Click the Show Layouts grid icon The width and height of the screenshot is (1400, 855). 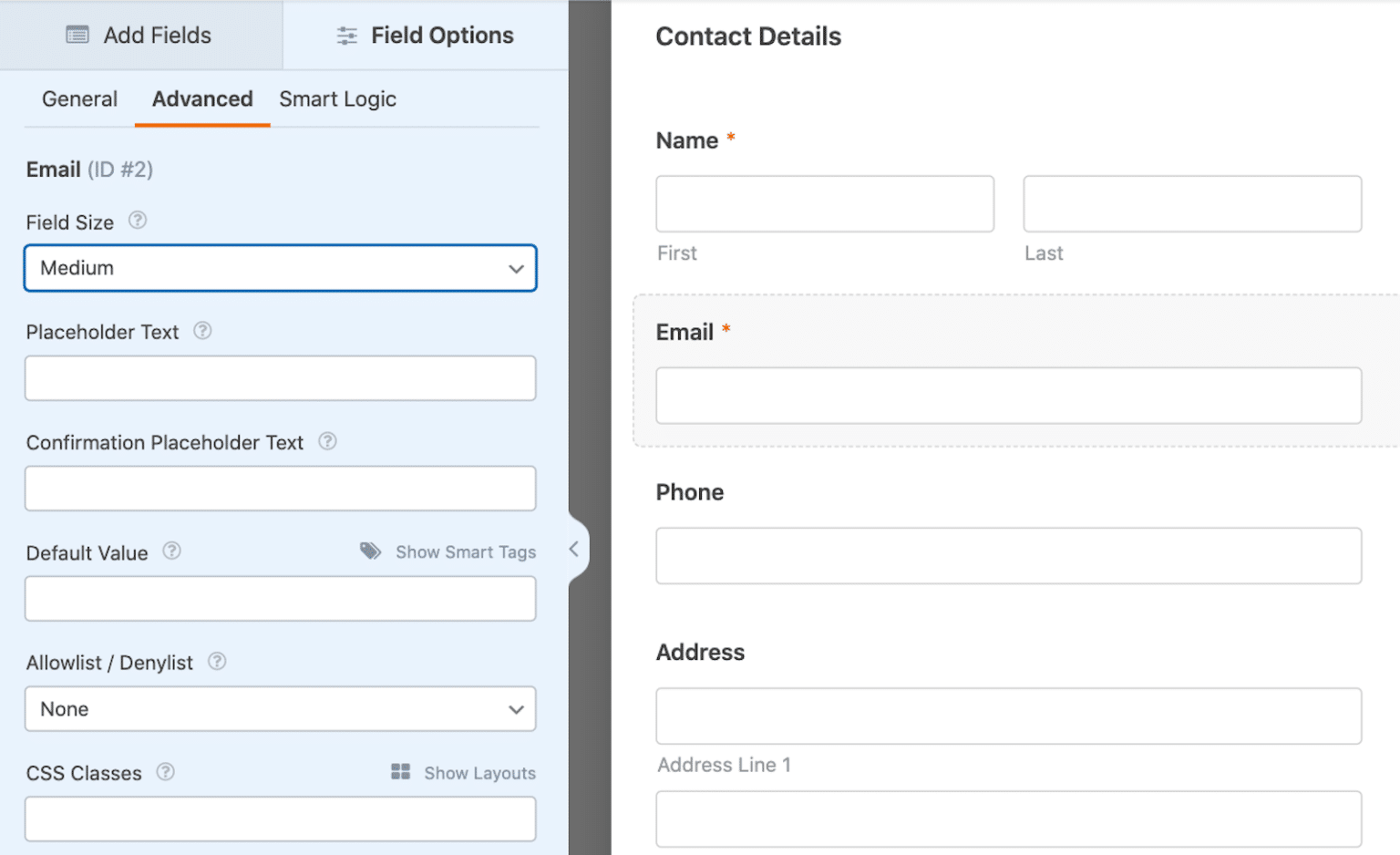tap(399, 772)
